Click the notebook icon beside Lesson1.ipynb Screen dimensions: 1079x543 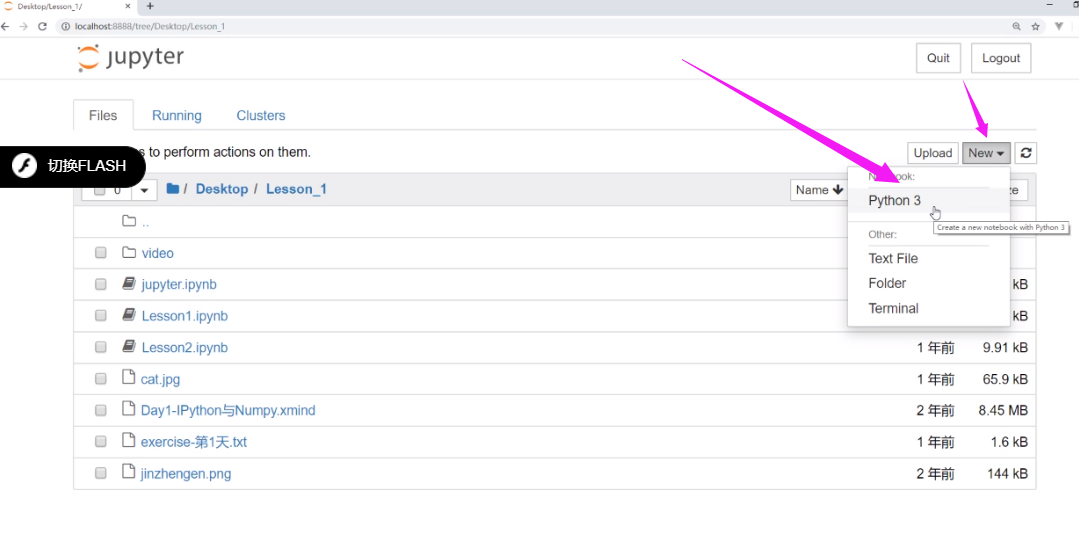point(129,315)
